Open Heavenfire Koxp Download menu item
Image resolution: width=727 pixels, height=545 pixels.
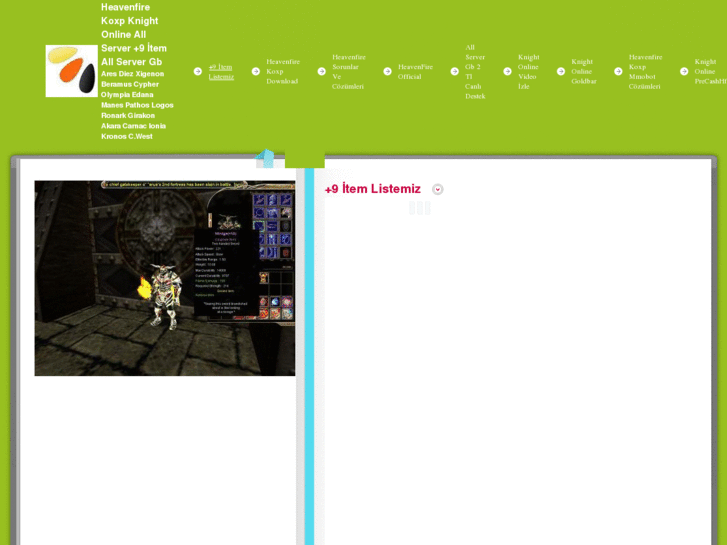click(x=283, y=71)
